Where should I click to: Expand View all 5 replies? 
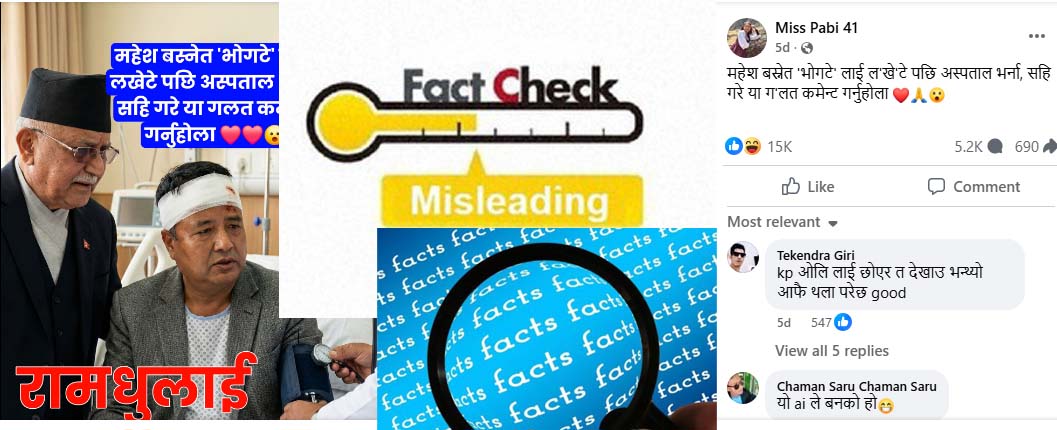tap(832, 351)
